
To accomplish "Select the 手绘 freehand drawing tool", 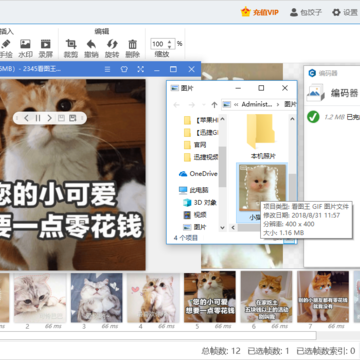I will [x=6, y=49].
